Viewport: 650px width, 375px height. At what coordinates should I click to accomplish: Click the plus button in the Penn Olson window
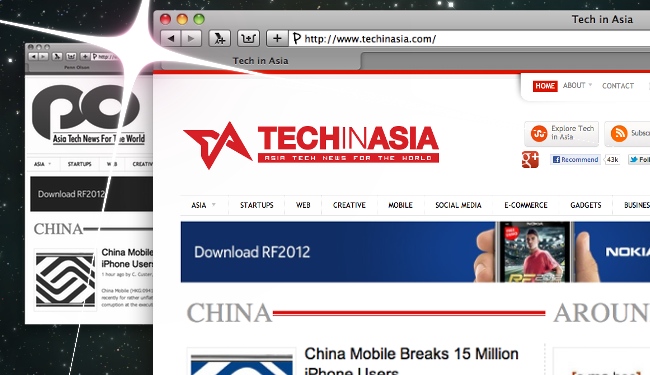(85, 56)
